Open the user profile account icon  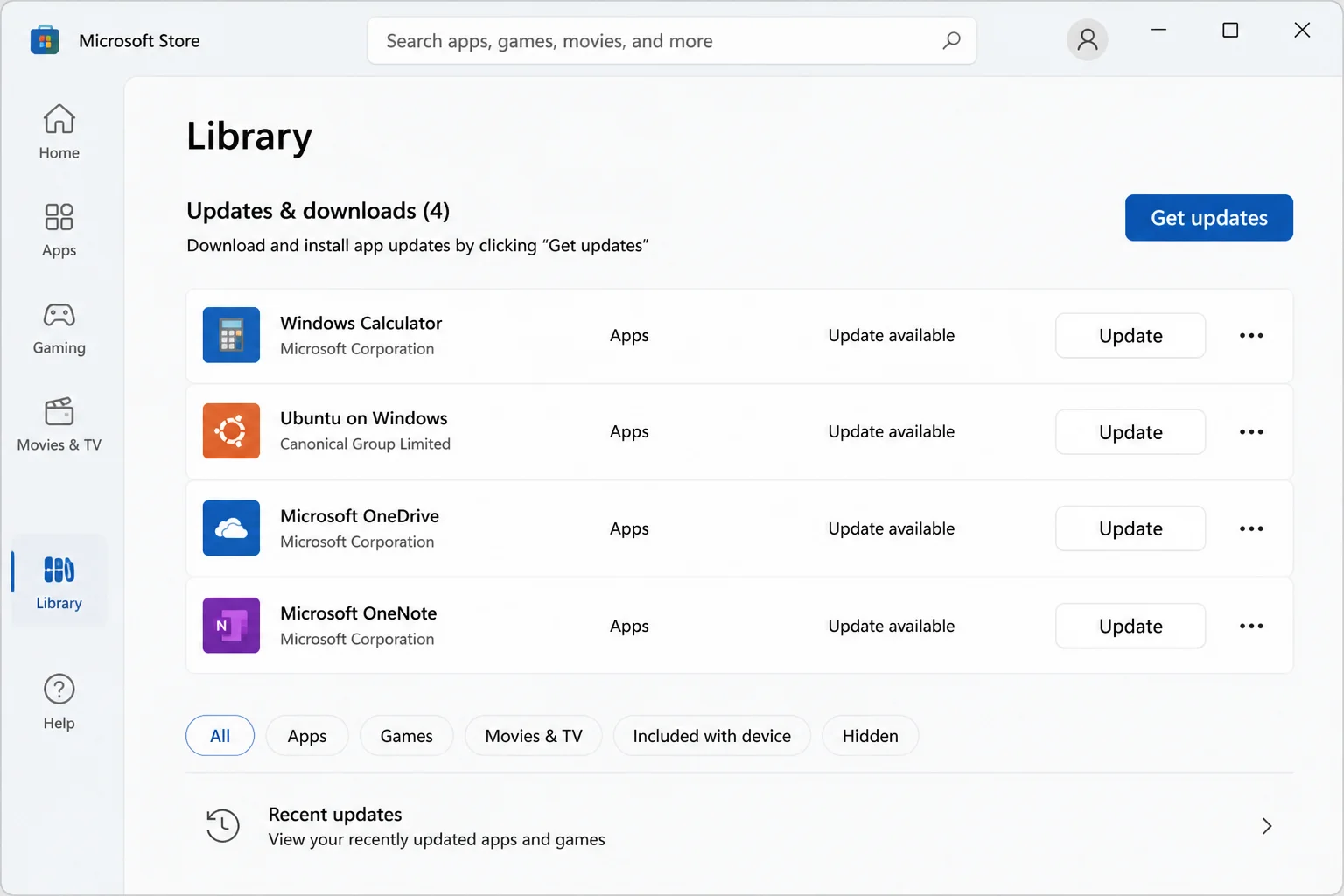(x=1087, y=40)
